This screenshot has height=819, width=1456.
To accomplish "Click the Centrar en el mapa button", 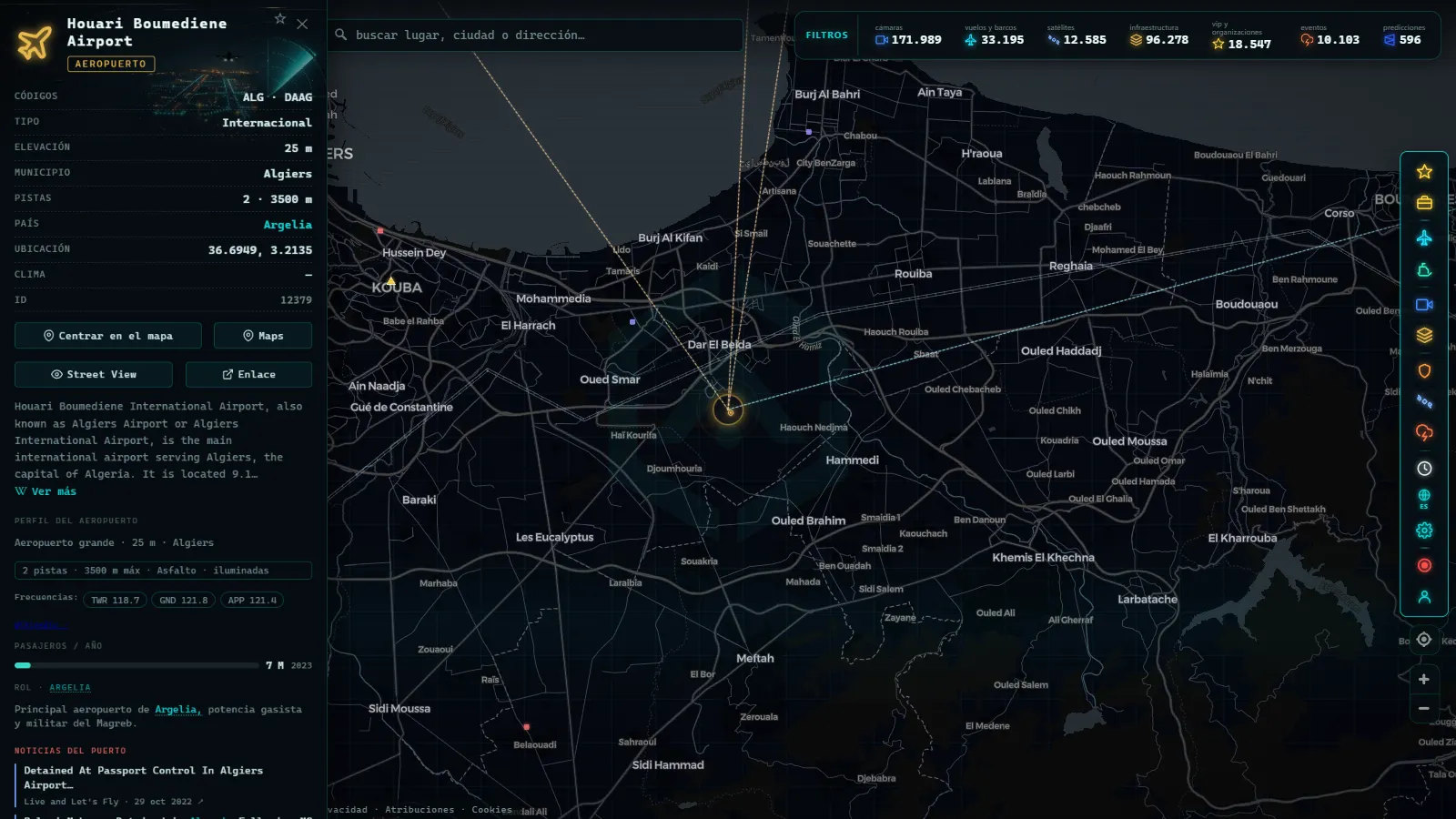I will click(x=108, y=336).
